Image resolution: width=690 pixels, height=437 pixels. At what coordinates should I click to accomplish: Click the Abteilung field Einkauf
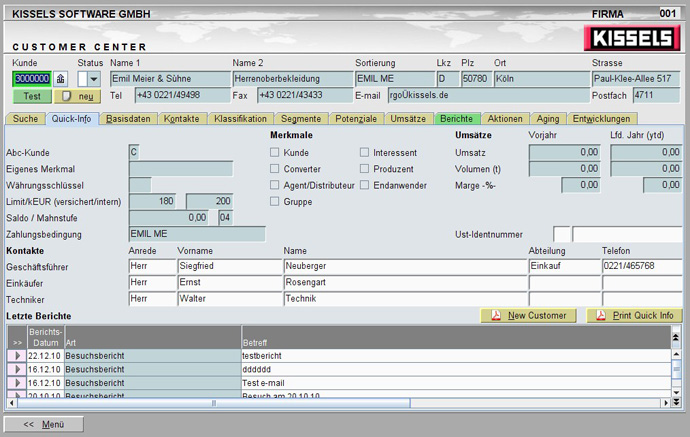[565, 266]
